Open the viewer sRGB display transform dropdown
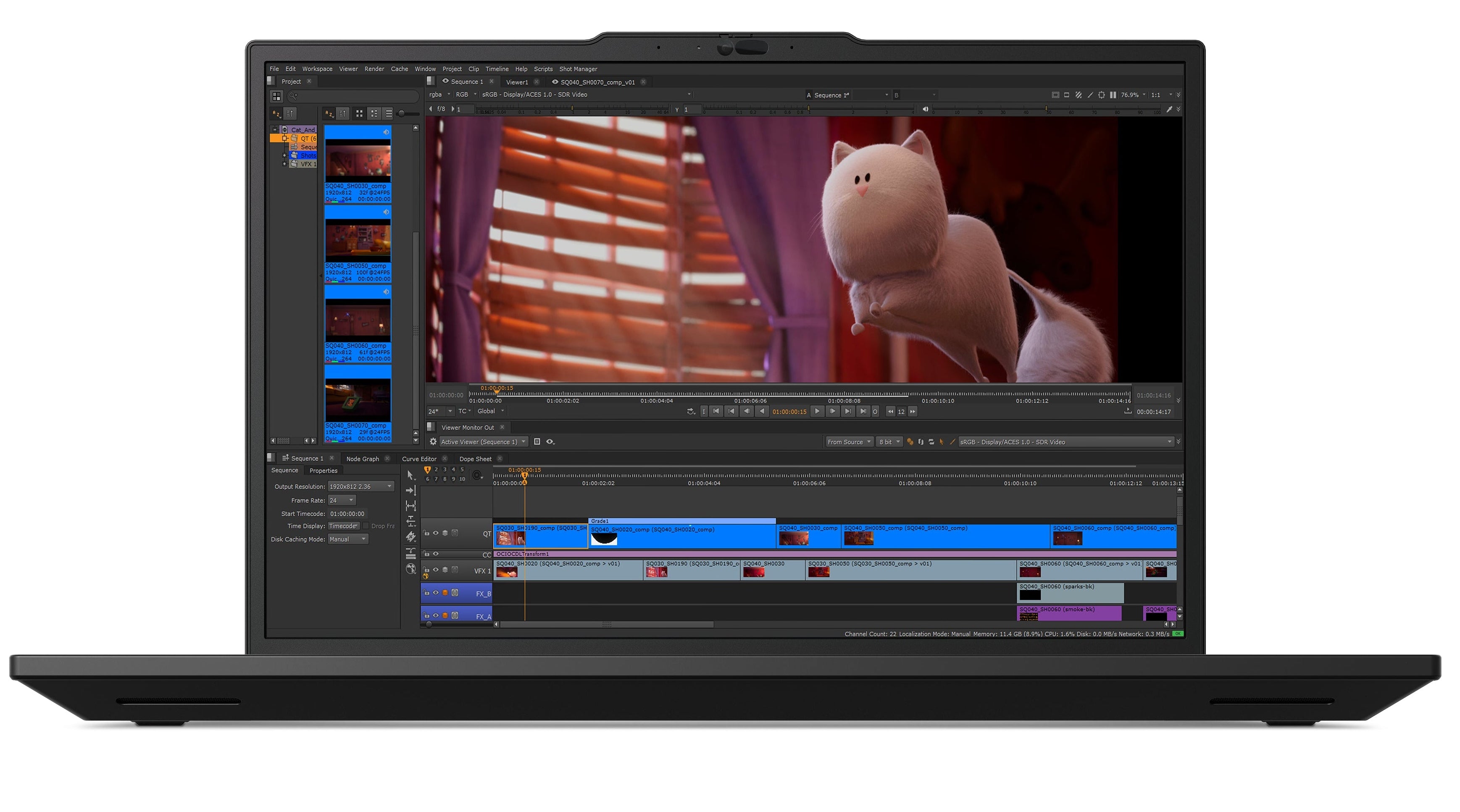Viewport: 1460px width, 812px height. click(586, 95)
